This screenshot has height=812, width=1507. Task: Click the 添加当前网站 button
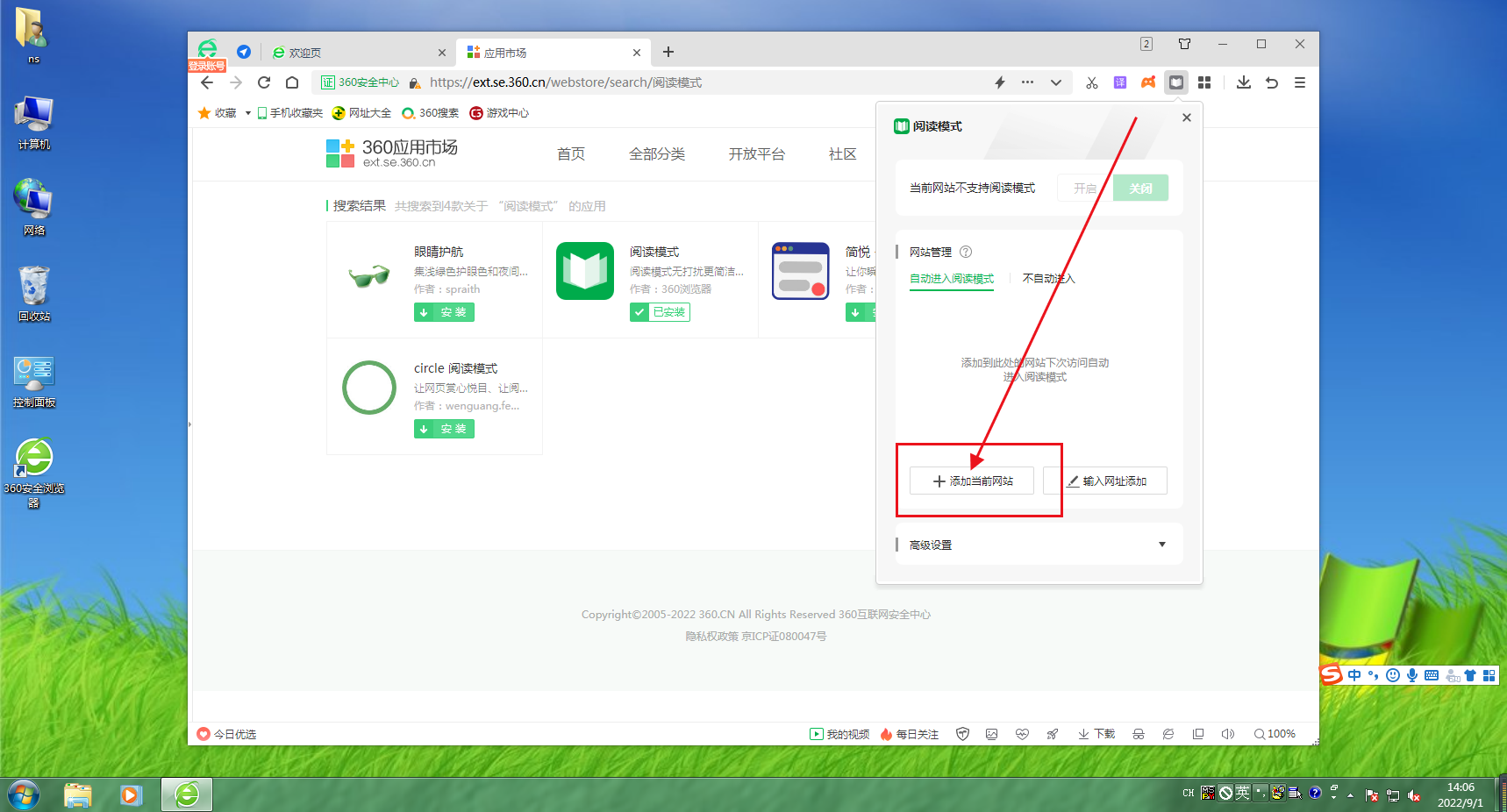pos(972,481)
